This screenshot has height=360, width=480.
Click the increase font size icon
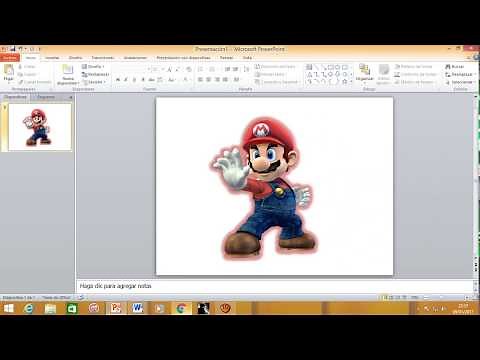click(x=169, y=69)
